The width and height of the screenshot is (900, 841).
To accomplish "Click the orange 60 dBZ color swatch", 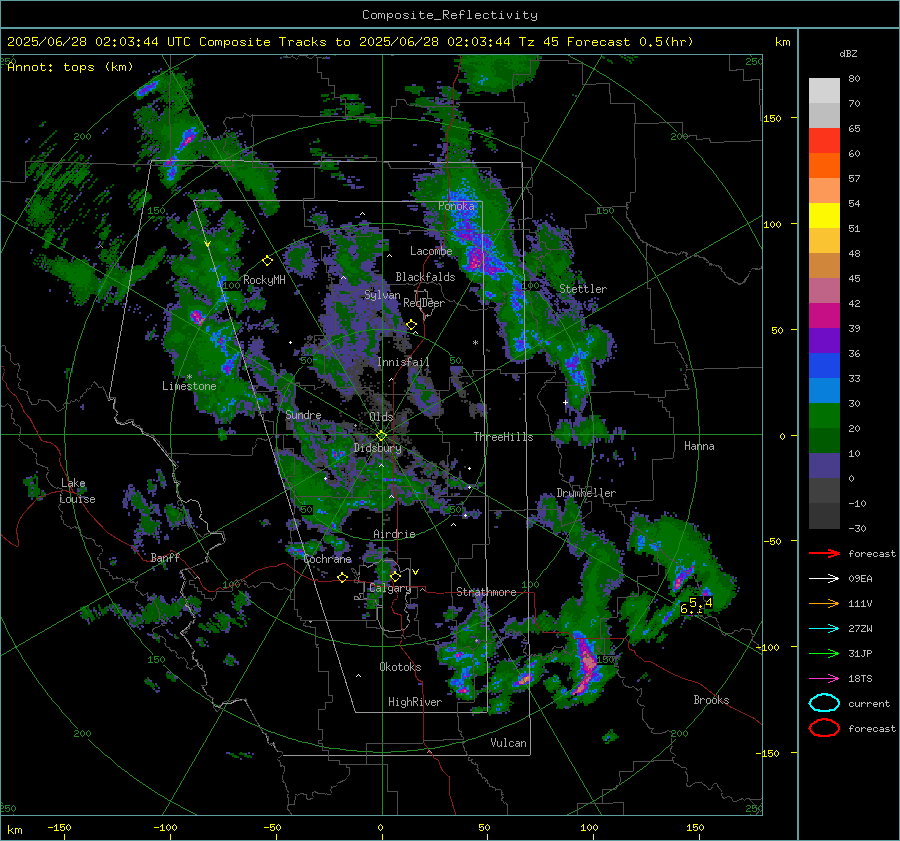I will click(824, 165).
